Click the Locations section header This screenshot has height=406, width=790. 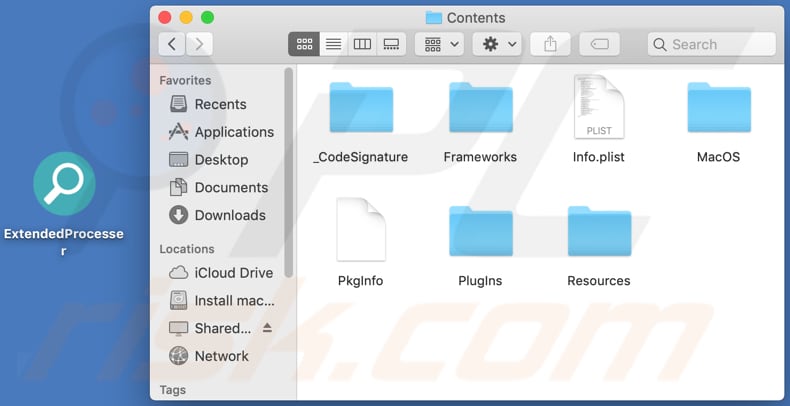[x=187, y=249]
